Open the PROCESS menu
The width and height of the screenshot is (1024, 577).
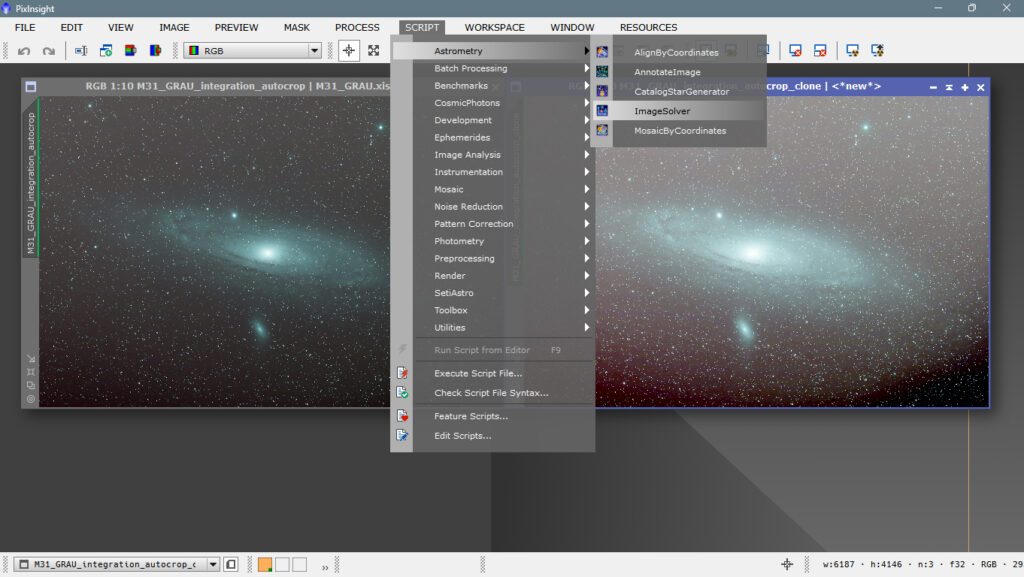point(357,27)
